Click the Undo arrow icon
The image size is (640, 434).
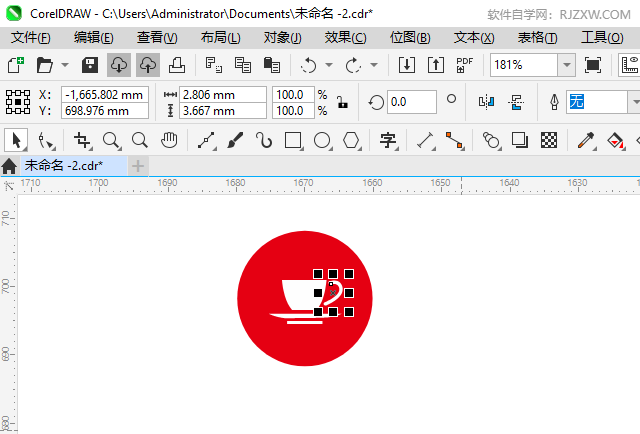coord(309,65)
